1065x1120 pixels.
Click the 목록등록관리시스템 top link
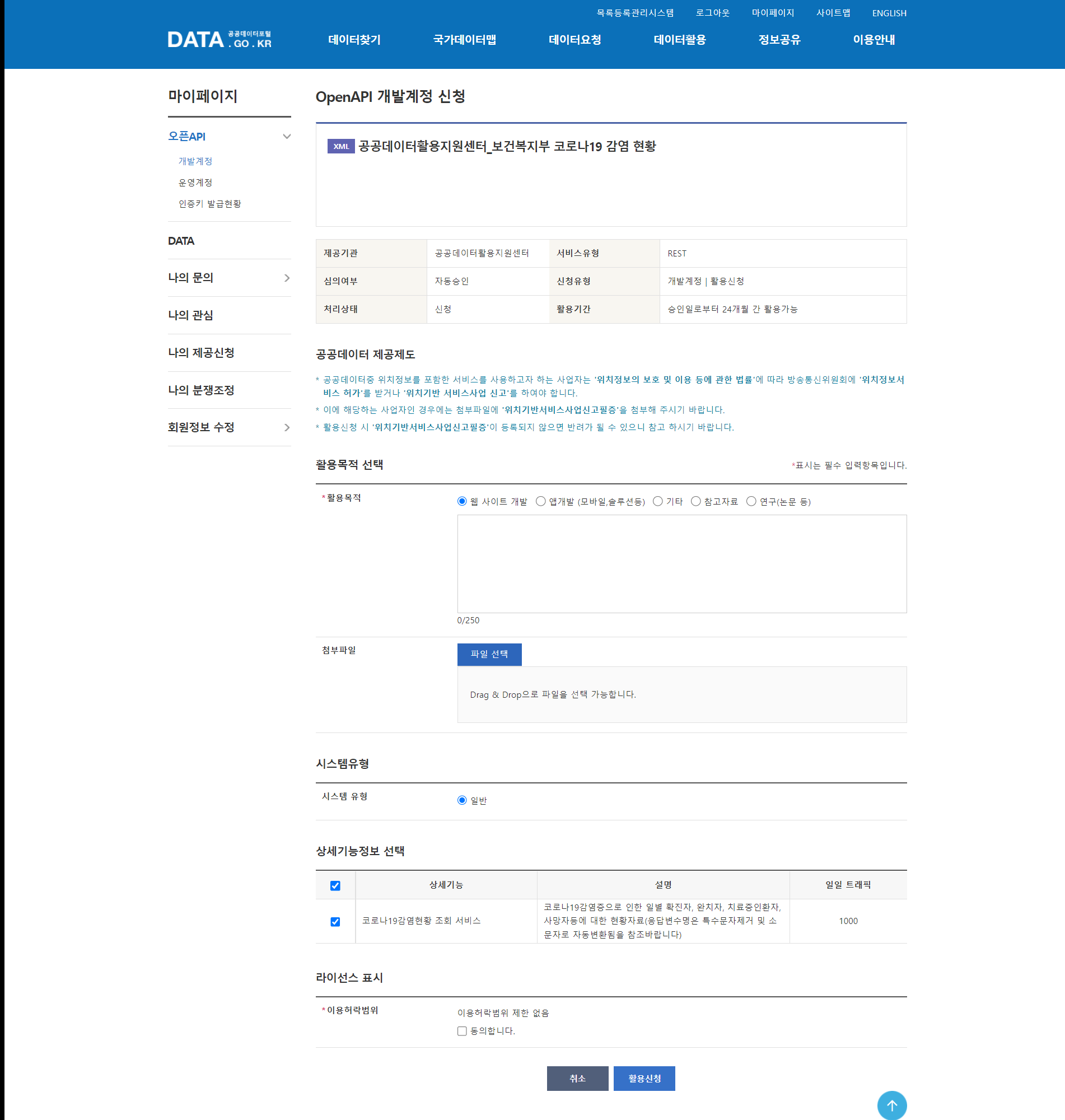(634, 12)
